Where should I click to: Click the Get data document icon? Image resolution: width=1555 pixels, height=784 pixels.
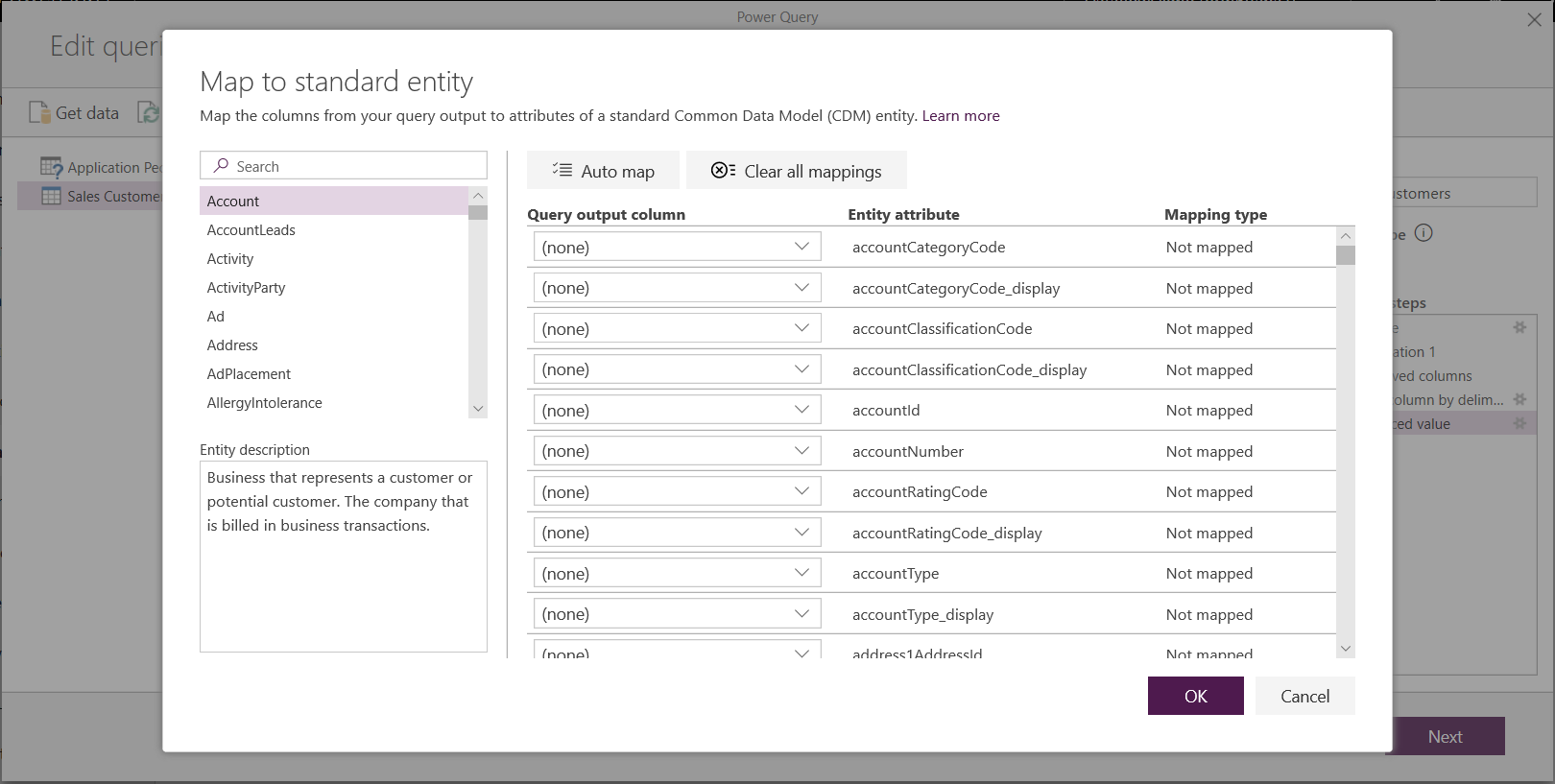[39, 112]
